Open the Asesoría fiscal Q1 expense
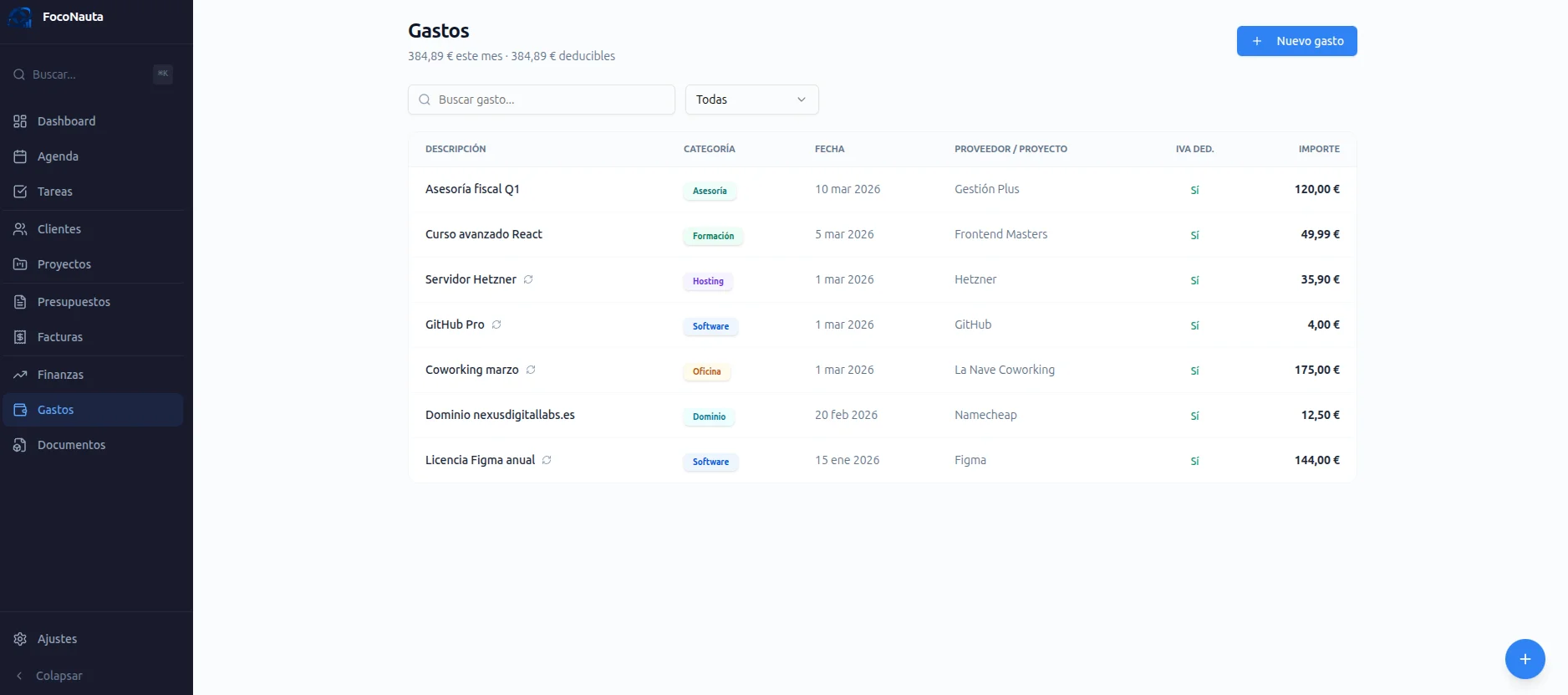The width and height of the screenshot is (1568, 695). click(472, 189)
